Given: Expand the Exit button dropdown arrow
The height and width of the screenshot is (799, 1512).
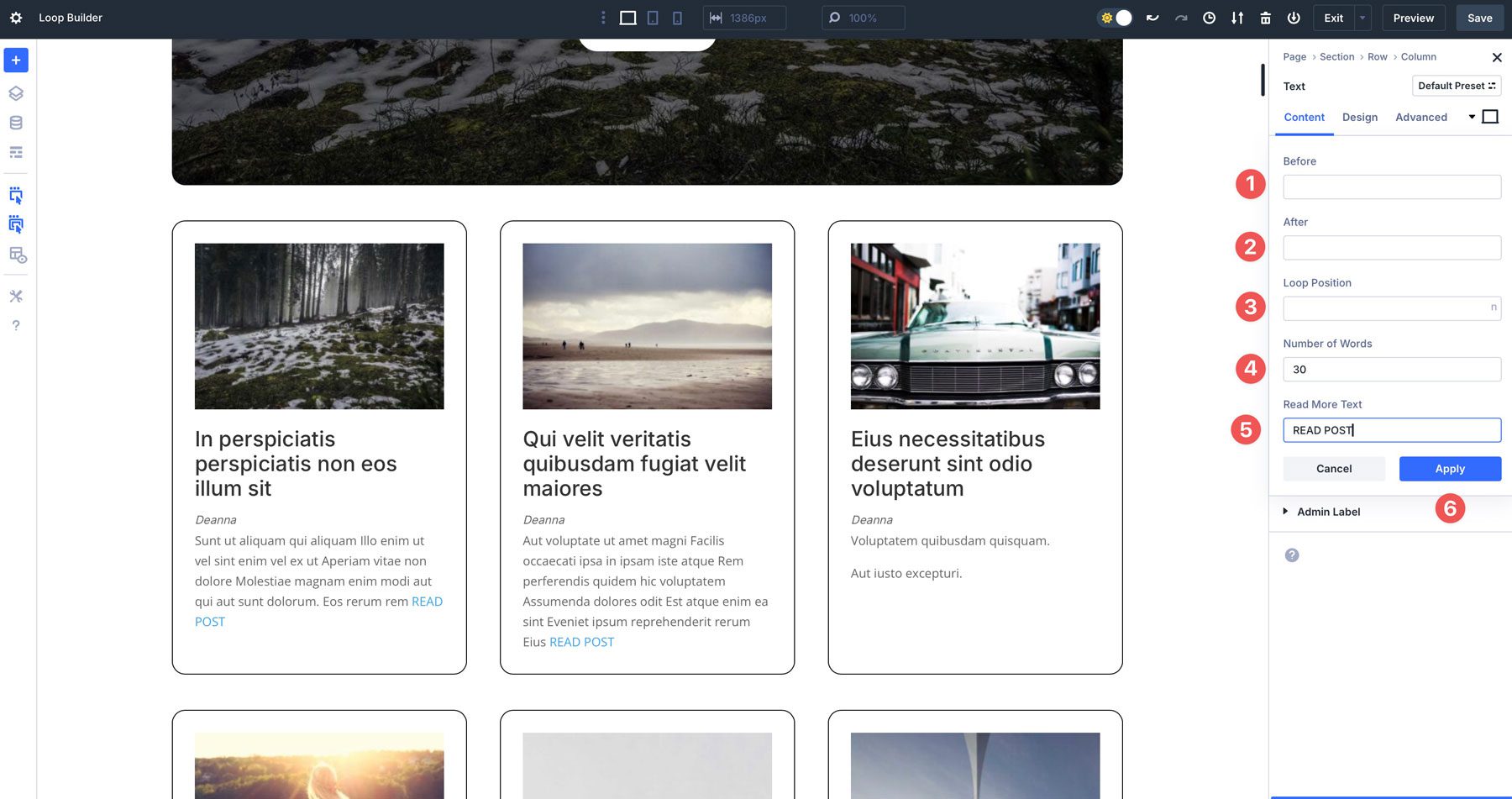Looking at the screenshot, I should [1361, 17].
